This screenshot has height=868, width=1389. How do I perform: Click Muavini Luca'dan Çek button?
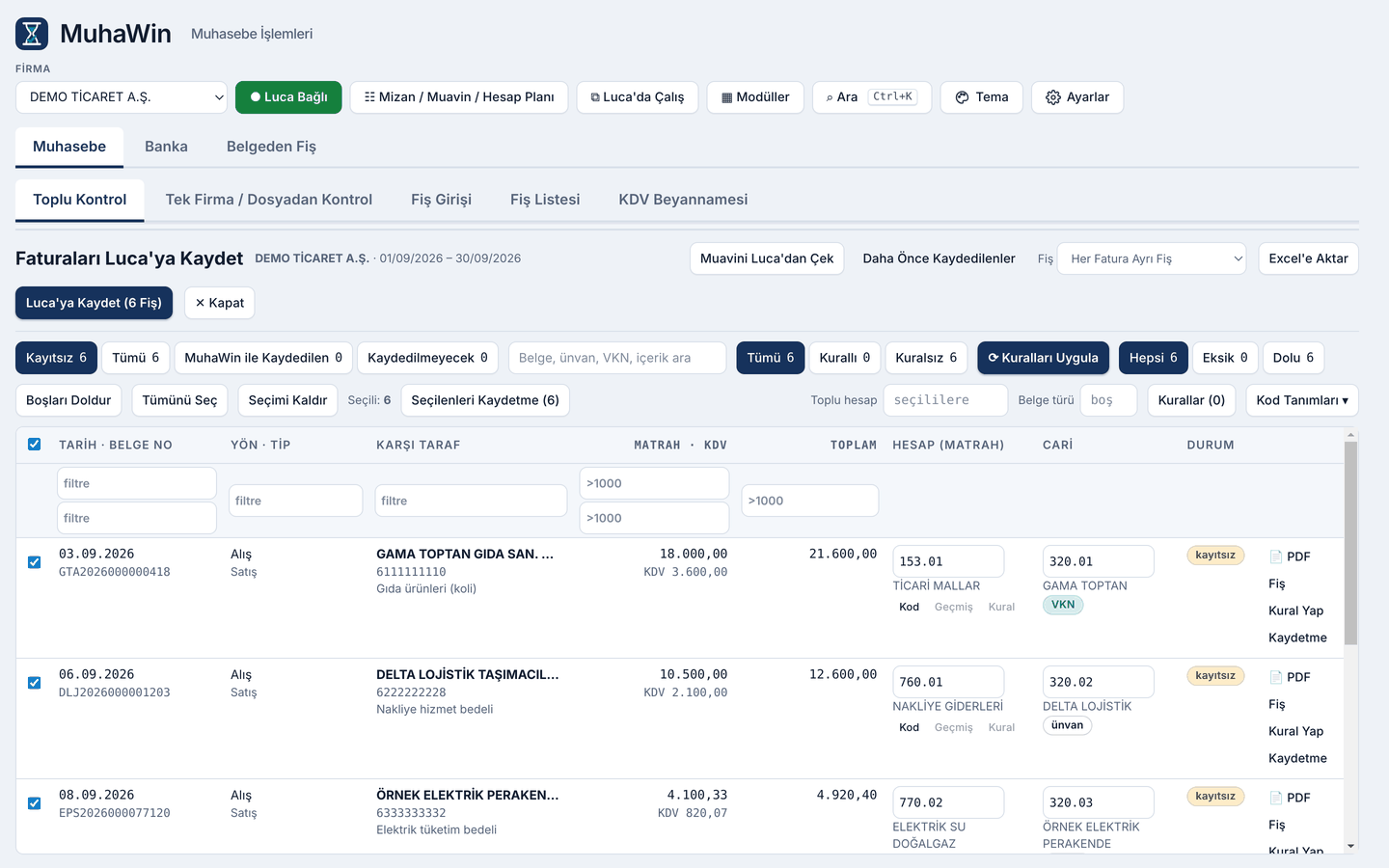pos(767,258)
